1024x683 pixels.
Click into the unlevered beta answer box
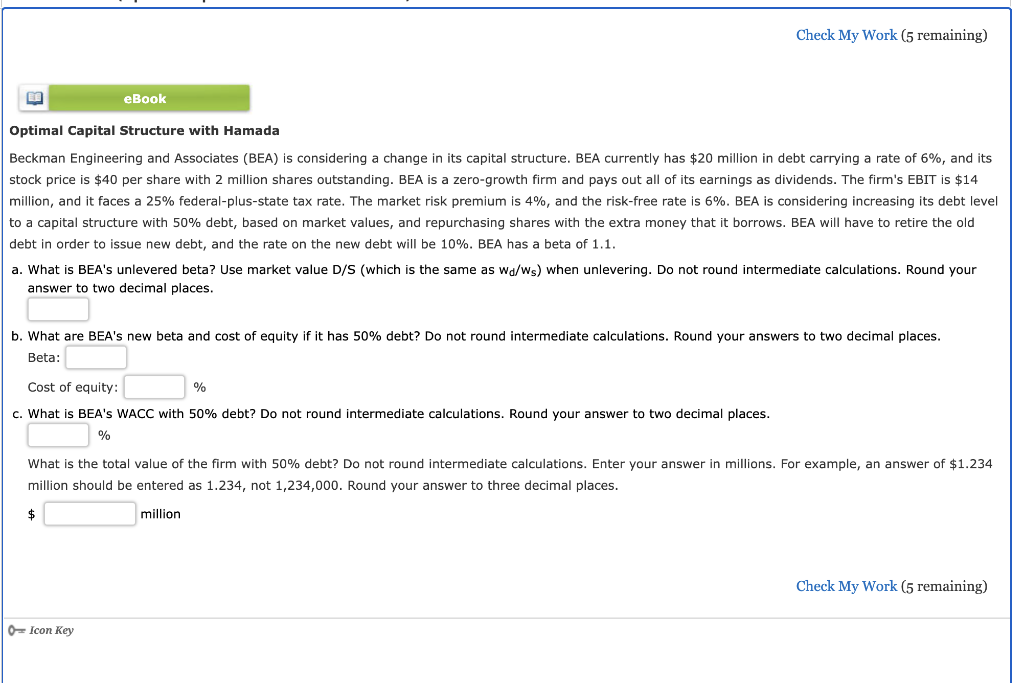pos(57,308)
